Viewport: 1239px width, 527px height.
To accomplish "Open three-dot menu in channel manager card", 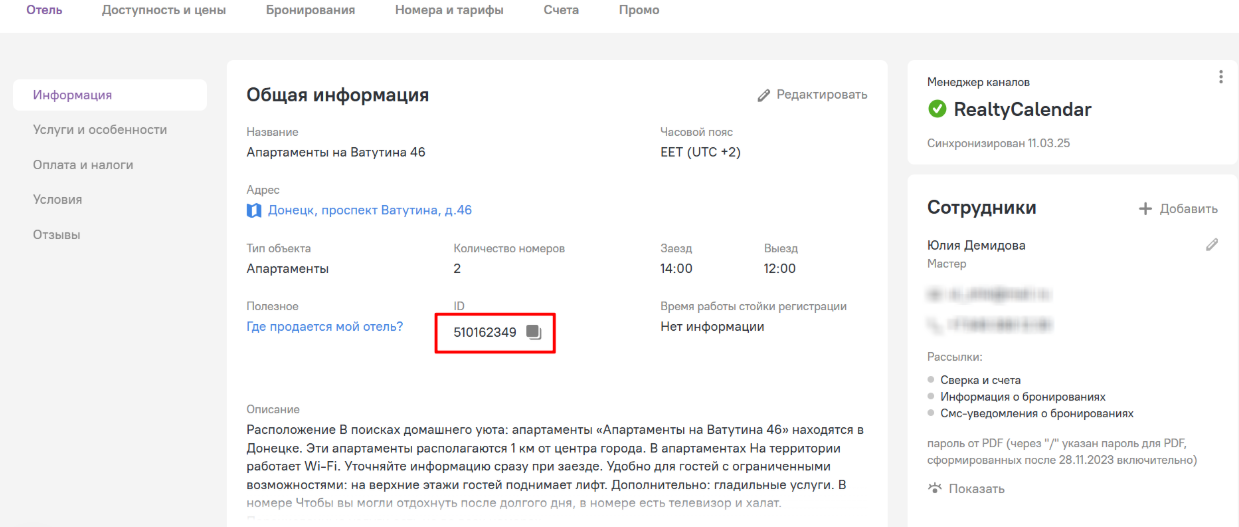I will (1220, 77).
